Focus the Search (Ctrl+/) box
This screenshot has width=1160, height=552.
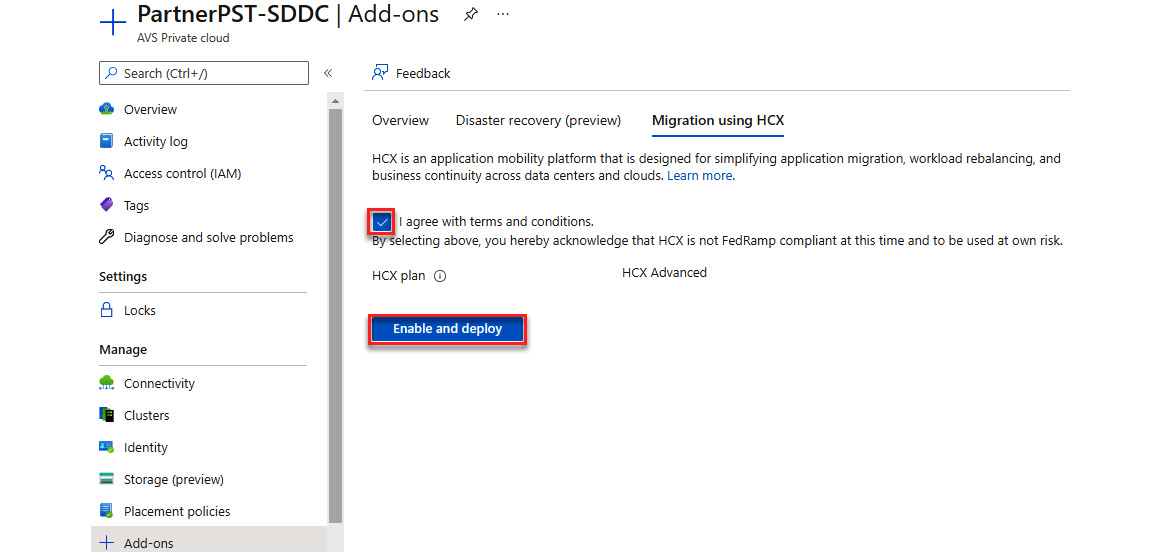click(x=203, y=73)
